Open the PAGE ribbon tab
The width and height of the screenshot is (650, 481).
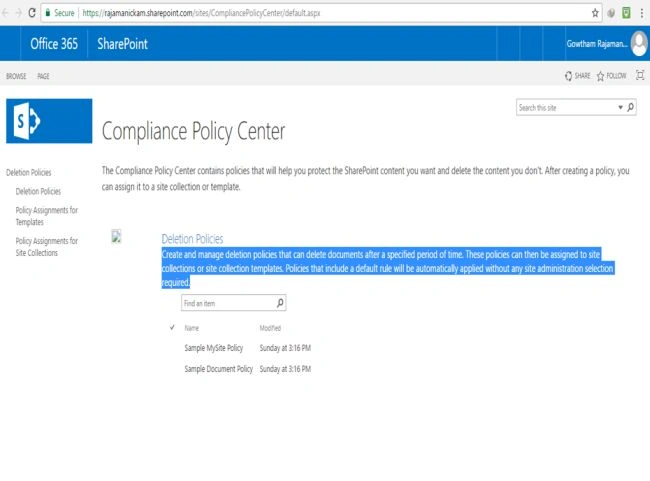pyautogui.click(x=43, y=76)
